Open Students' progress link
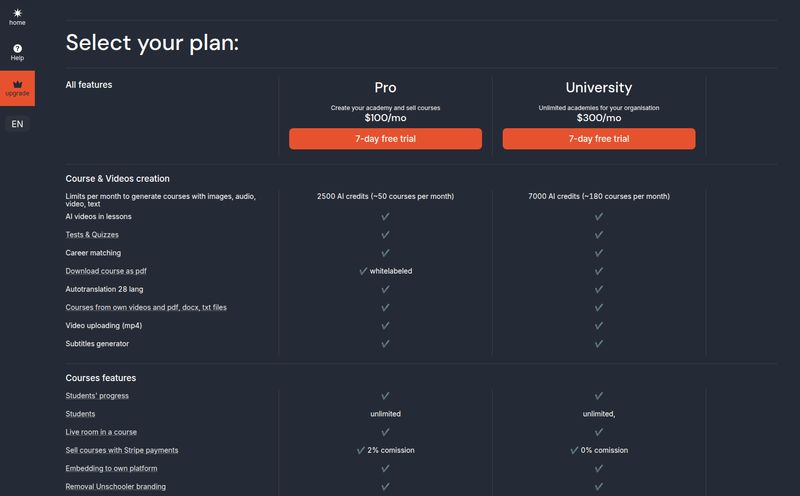The width and height of the screenshot is (800, 496). coord(97,395)
